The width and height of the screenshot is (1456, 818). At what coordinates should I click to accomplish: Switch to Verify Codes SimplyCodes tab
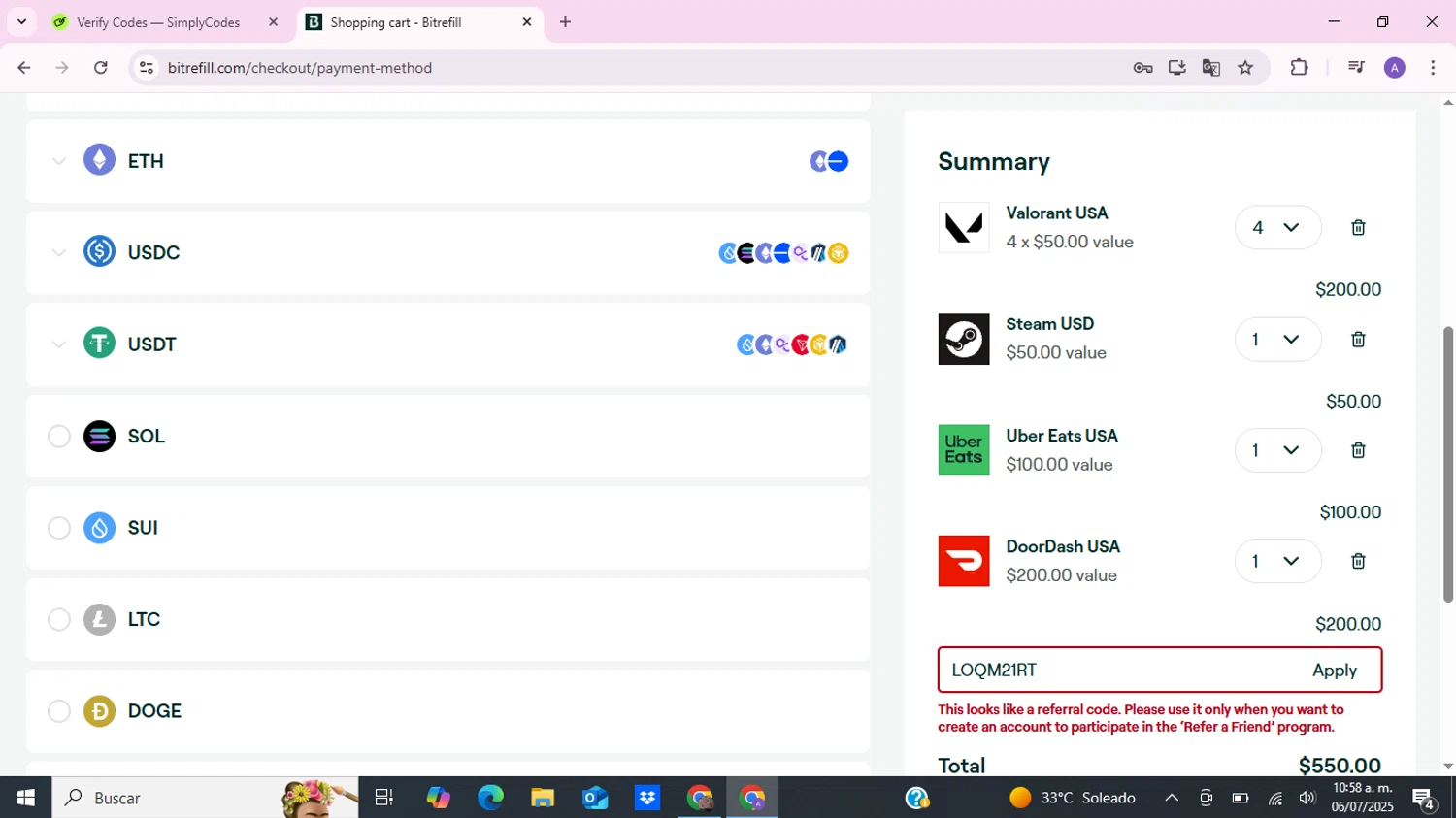pyautogui.click(x=157, y=22)
